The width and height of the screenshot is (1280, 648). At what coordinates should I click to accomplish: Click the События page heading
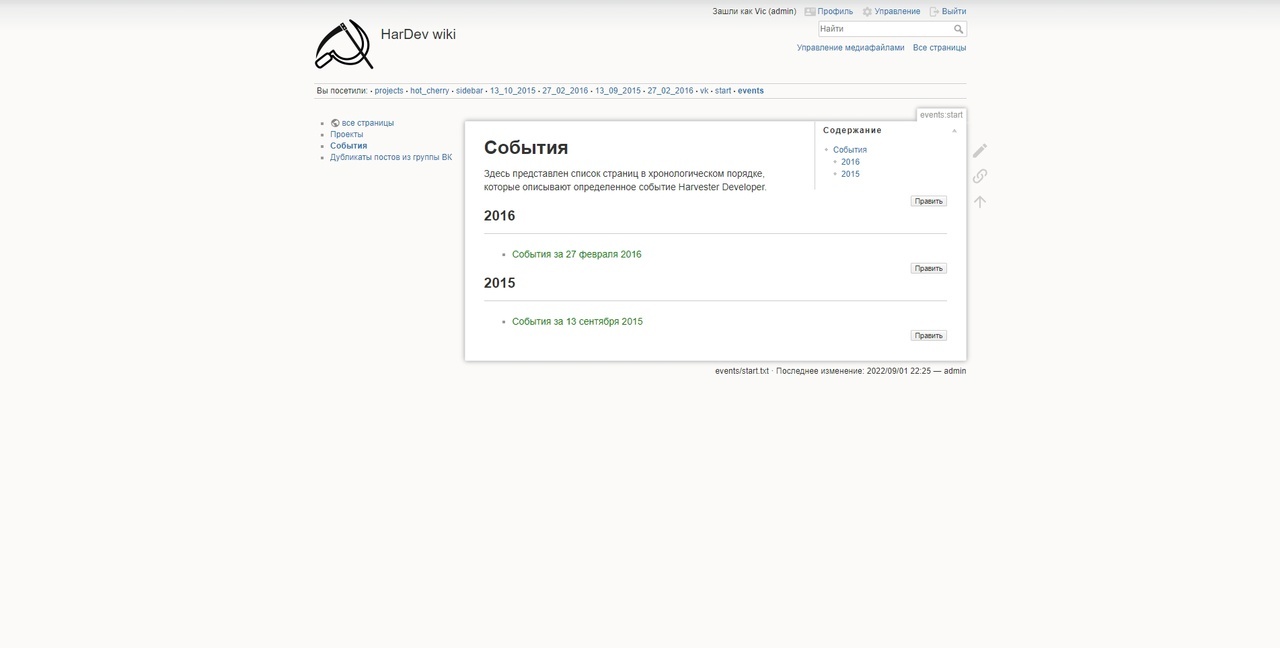[526, 148]
